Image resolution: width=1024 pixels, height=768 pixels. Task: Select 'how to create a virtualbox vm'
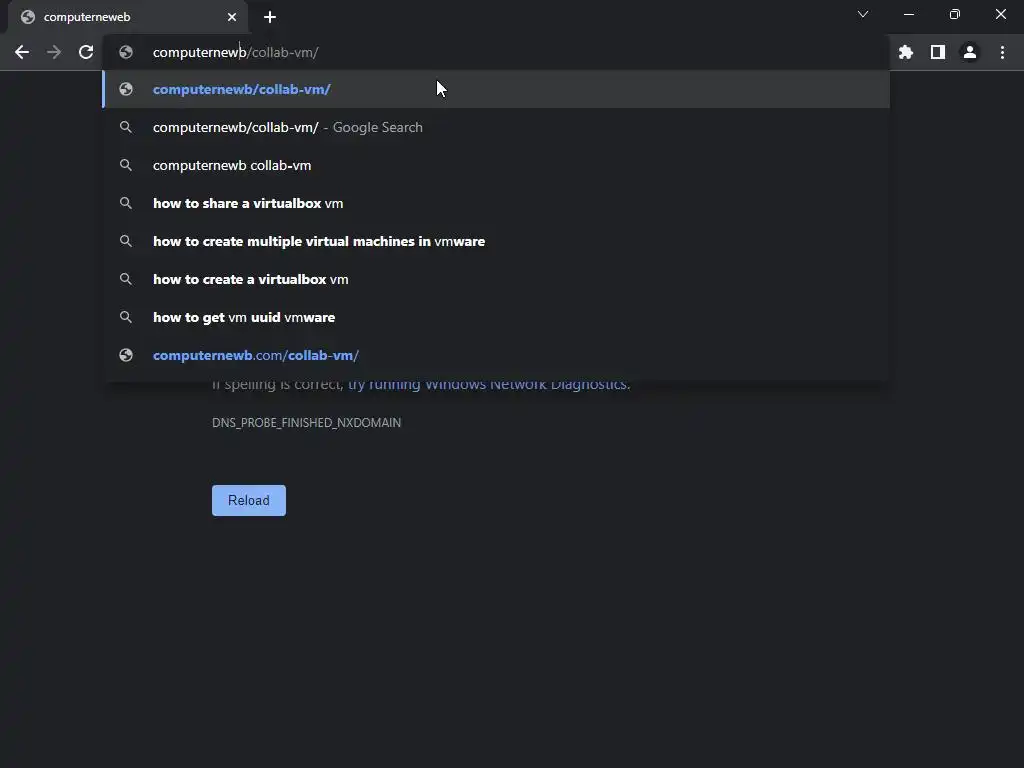496,279
